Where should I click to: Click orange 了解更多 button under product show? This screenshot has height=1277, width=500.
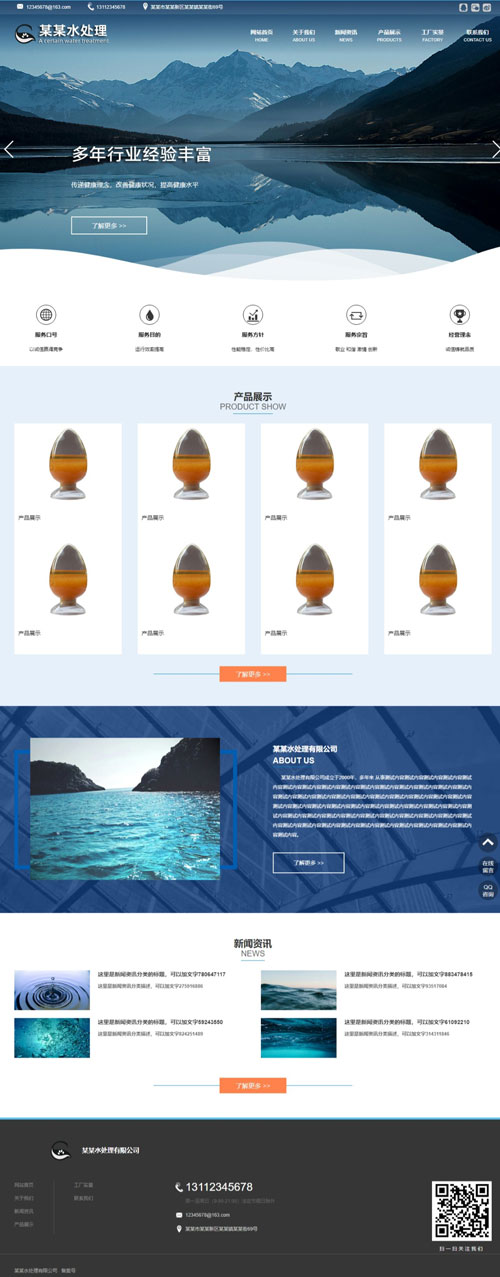click(x=253, y=674)
